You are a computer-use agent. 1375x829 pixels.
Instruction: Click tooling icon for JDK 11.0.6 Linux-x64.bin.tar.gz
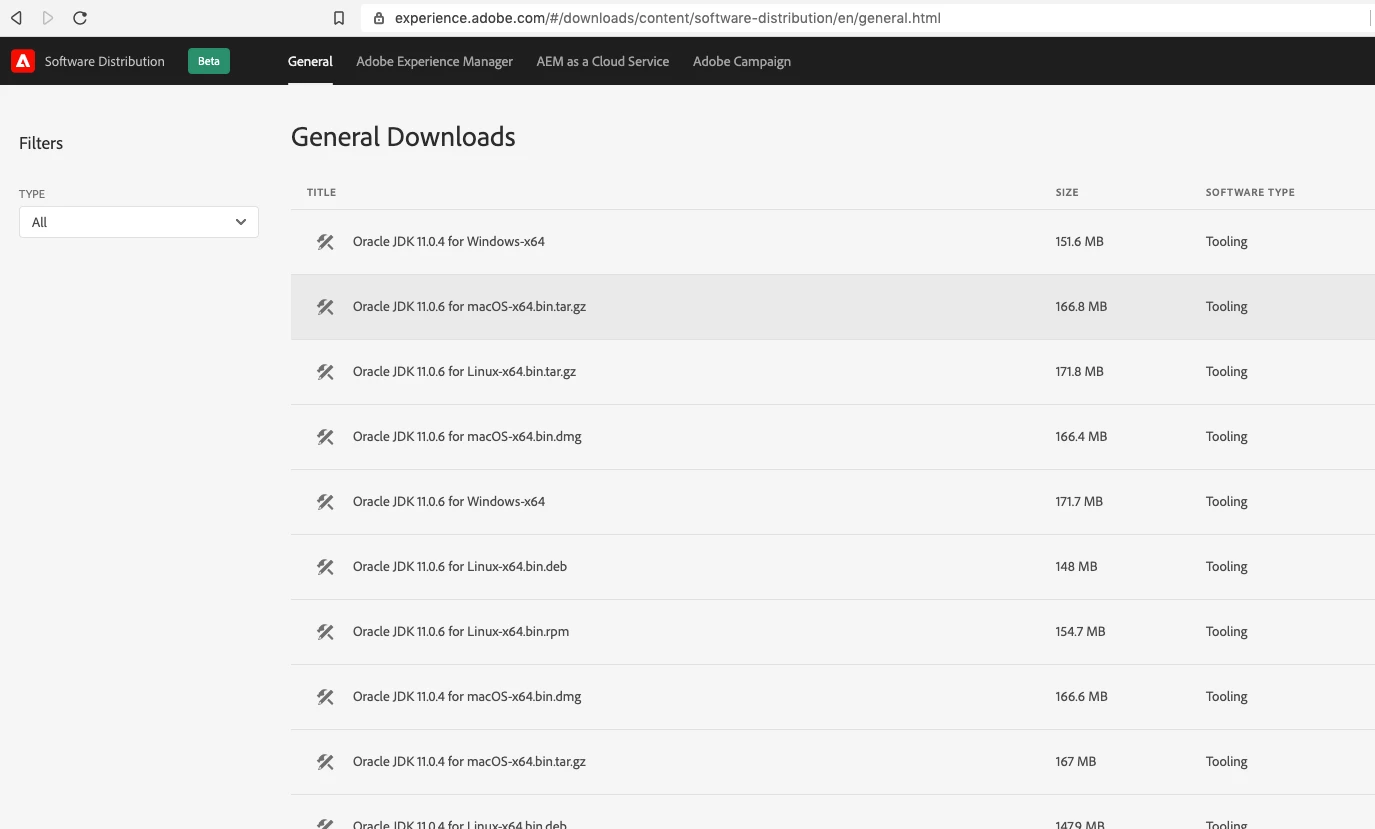click(x=325, y=372)
